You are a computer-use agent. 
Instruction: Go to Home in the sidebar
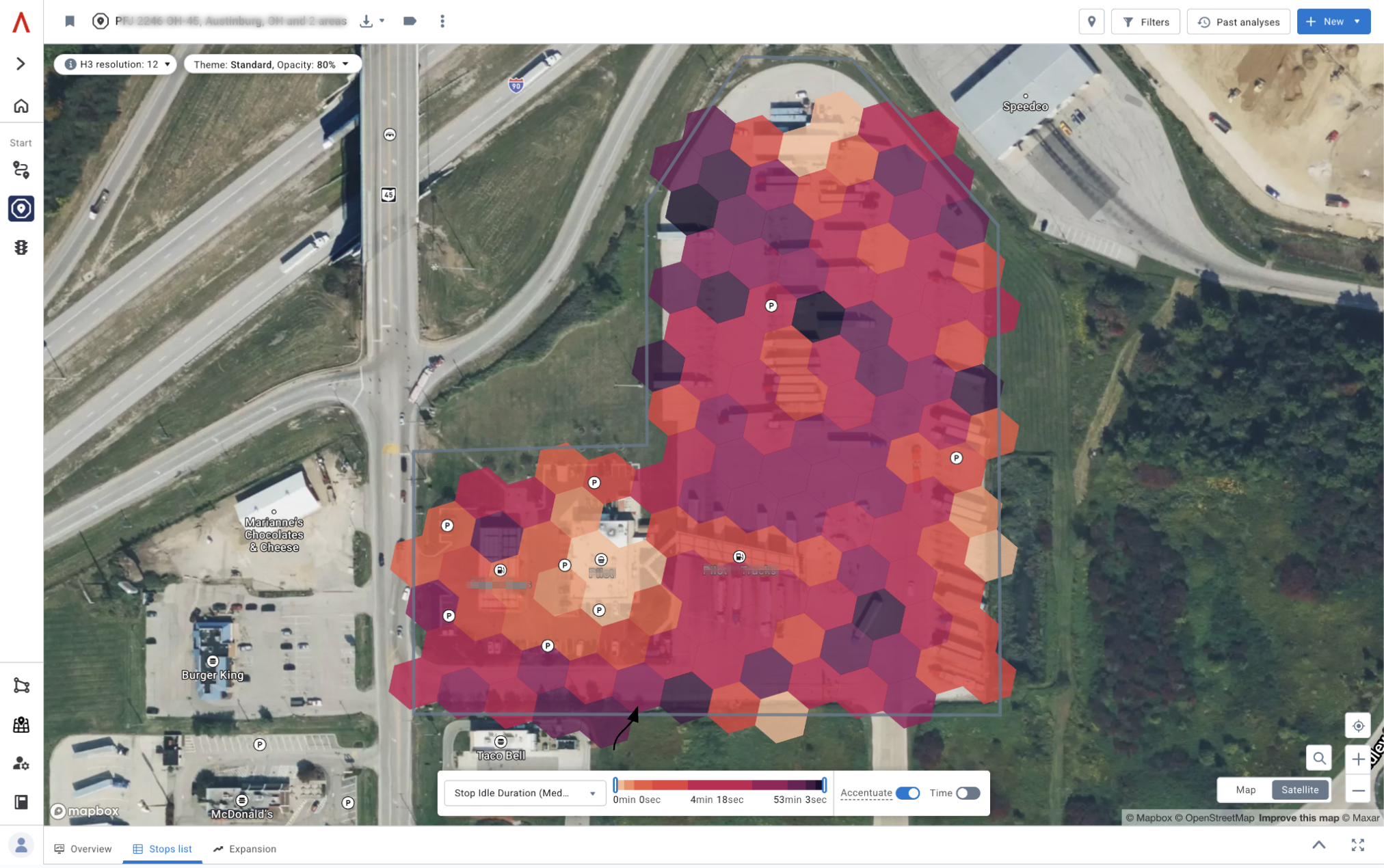pos(21,106)
